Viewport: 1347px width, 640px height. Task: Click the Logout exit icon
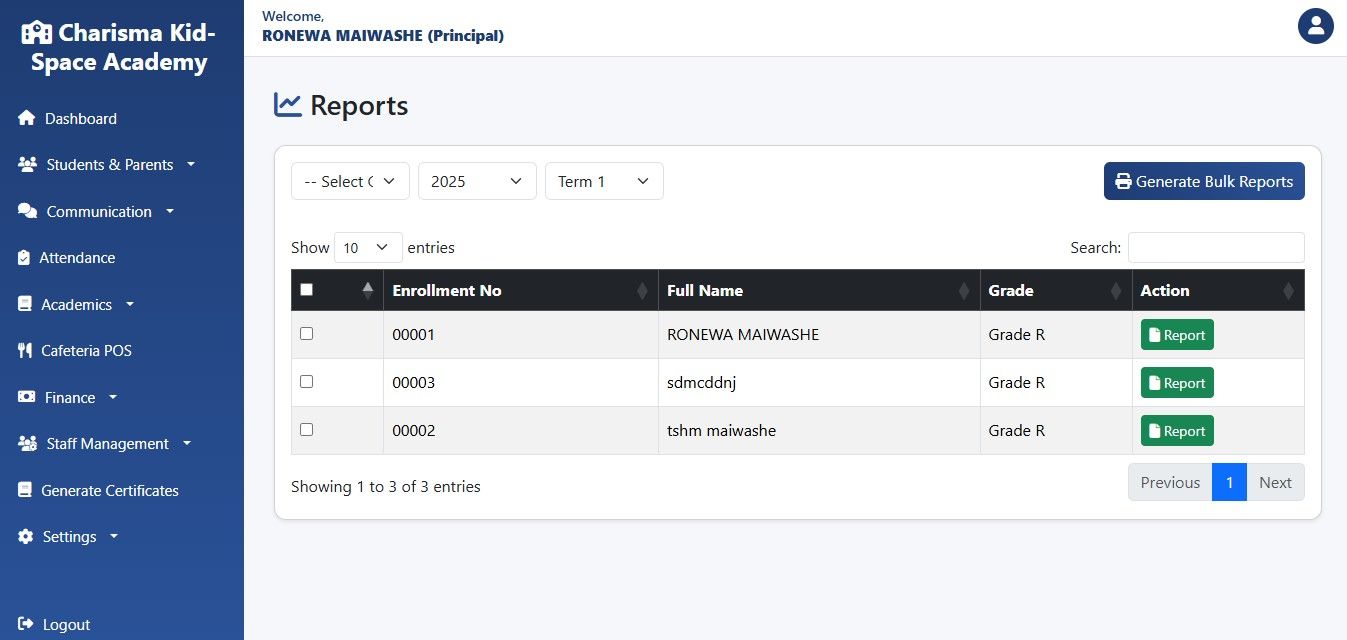(x=26, y=624)
